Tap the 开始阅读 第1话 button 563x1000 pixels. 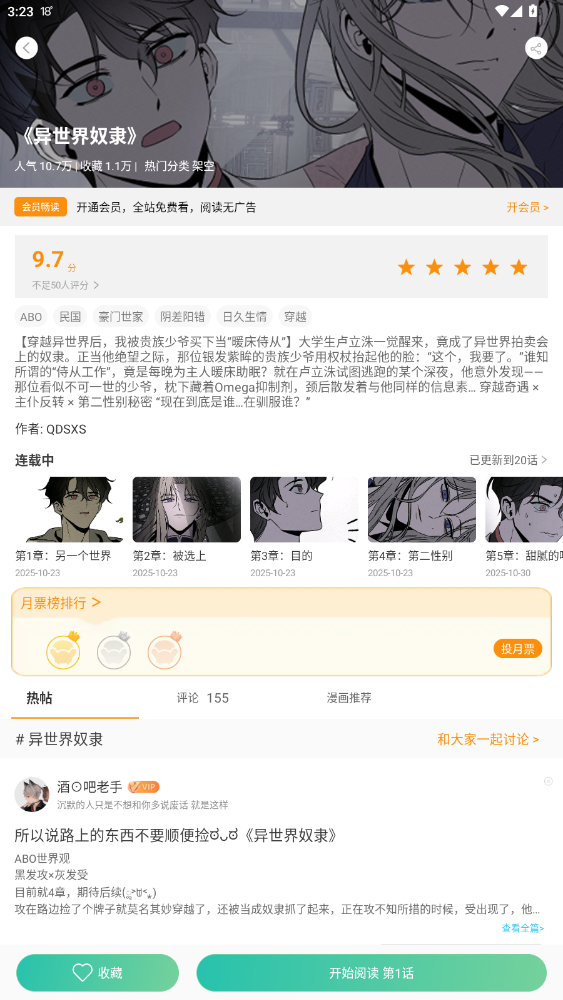tap(371, 973)
